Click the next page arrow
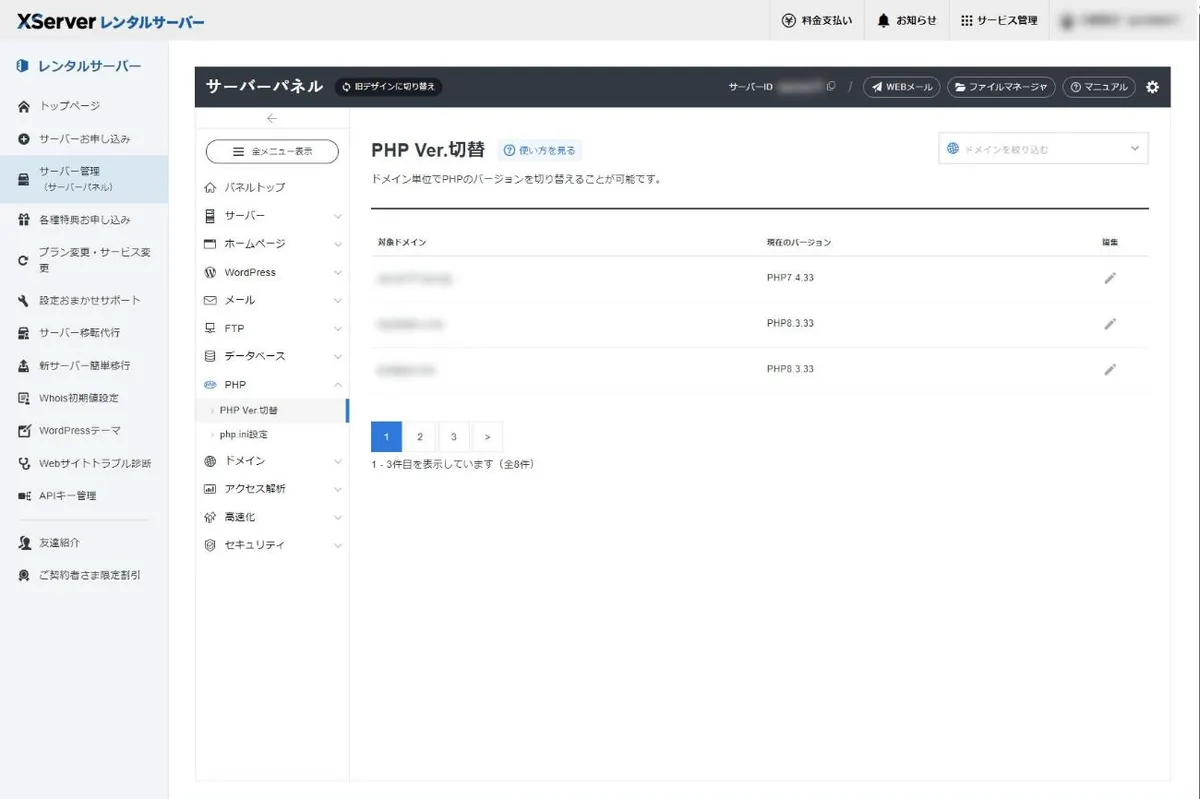1200x799 pixels. 487,437
